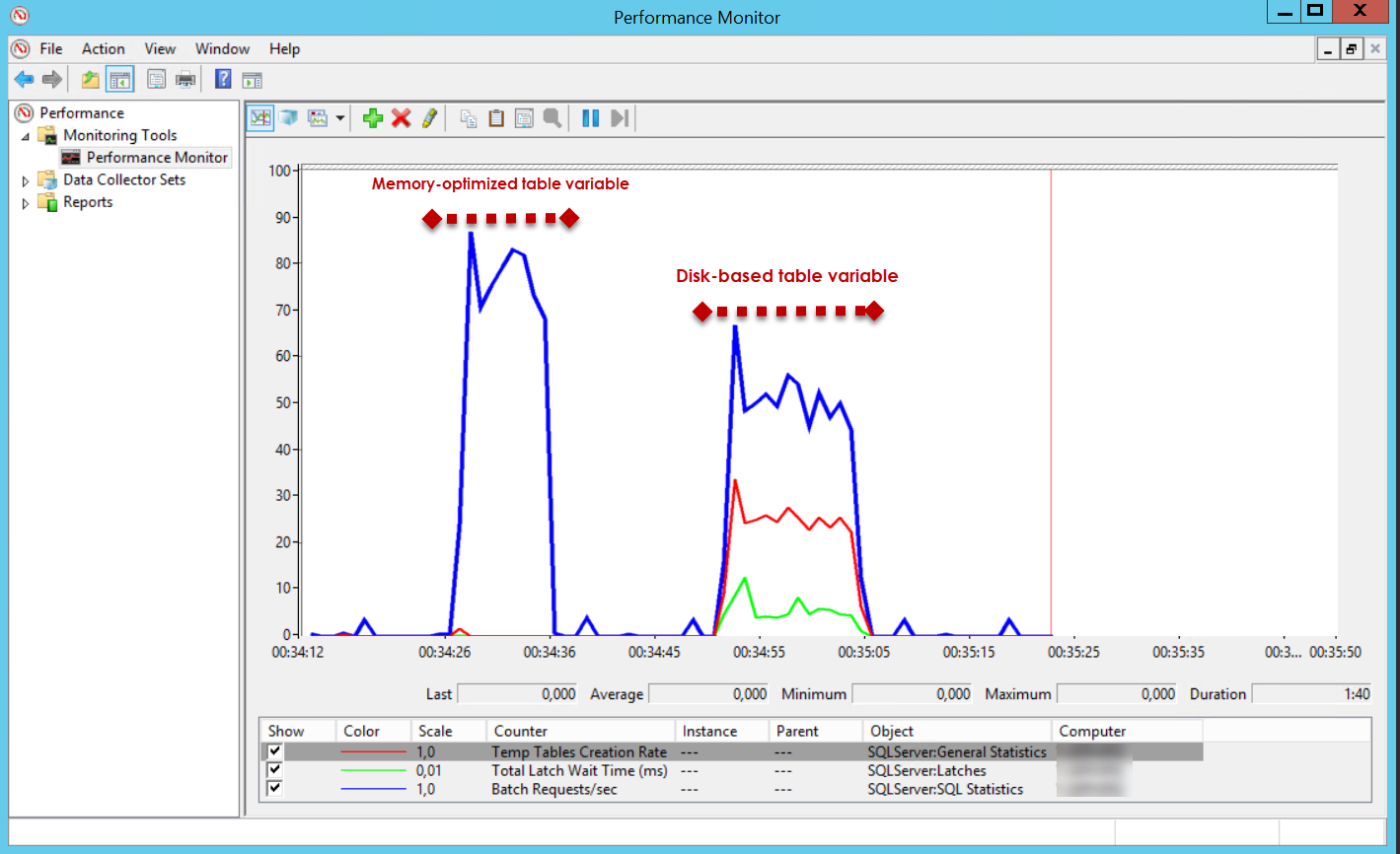Click the Change Graph Type icon
Screen dimensions: 1400x854
tap(318, 118)
